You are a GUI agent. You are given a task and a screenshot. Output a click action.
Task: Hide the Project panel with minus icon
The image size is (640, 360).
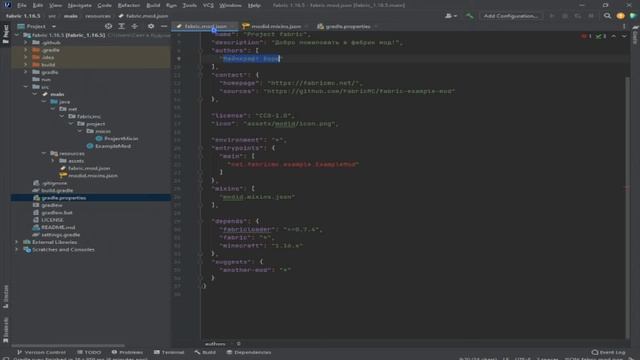click(164, 26)
